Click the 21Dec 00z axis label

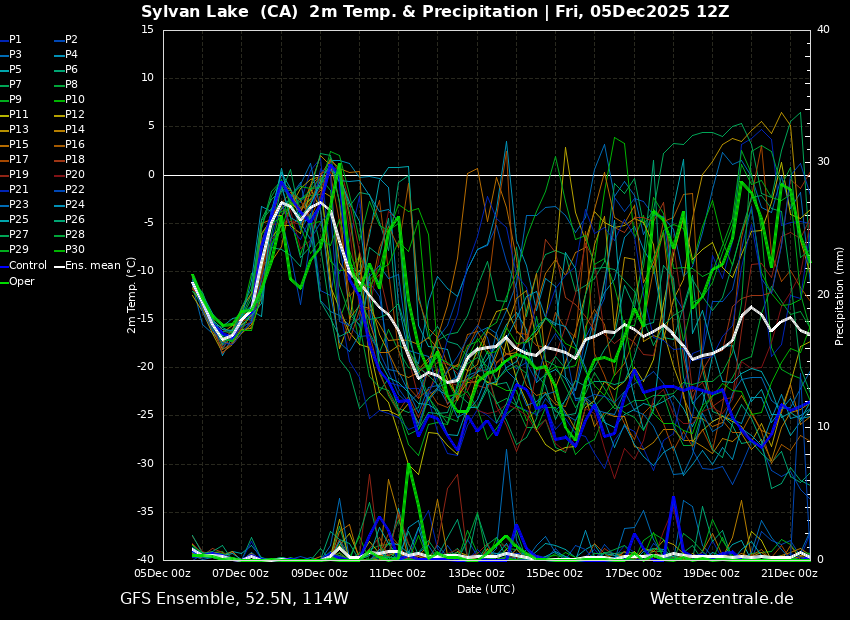[789, 574]
